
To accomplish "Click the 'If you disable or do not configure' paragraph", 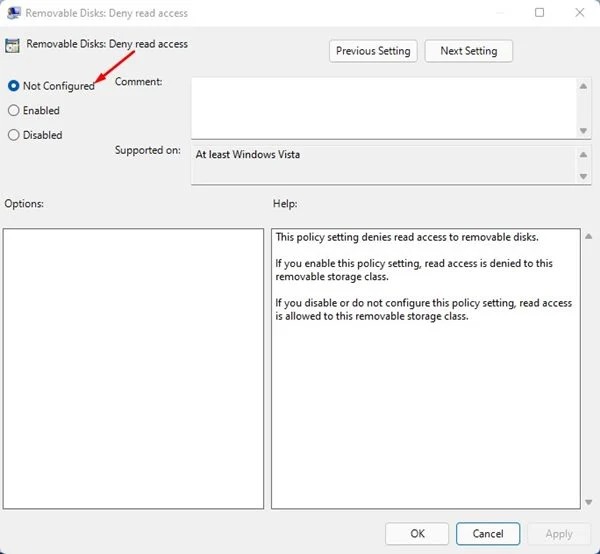I will tap(424, 310).
